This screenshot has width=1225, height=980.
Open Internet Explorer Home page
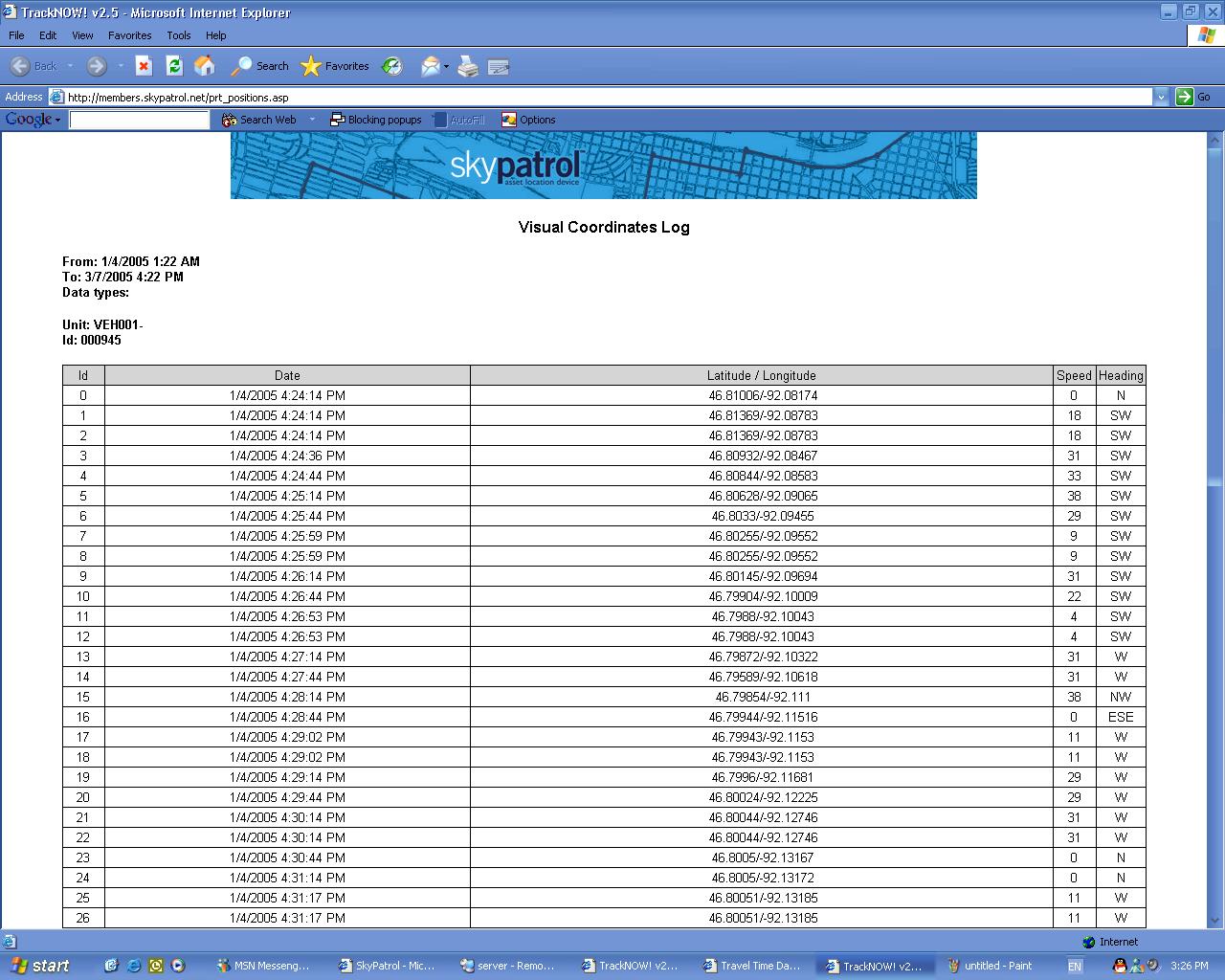point(205,66)
